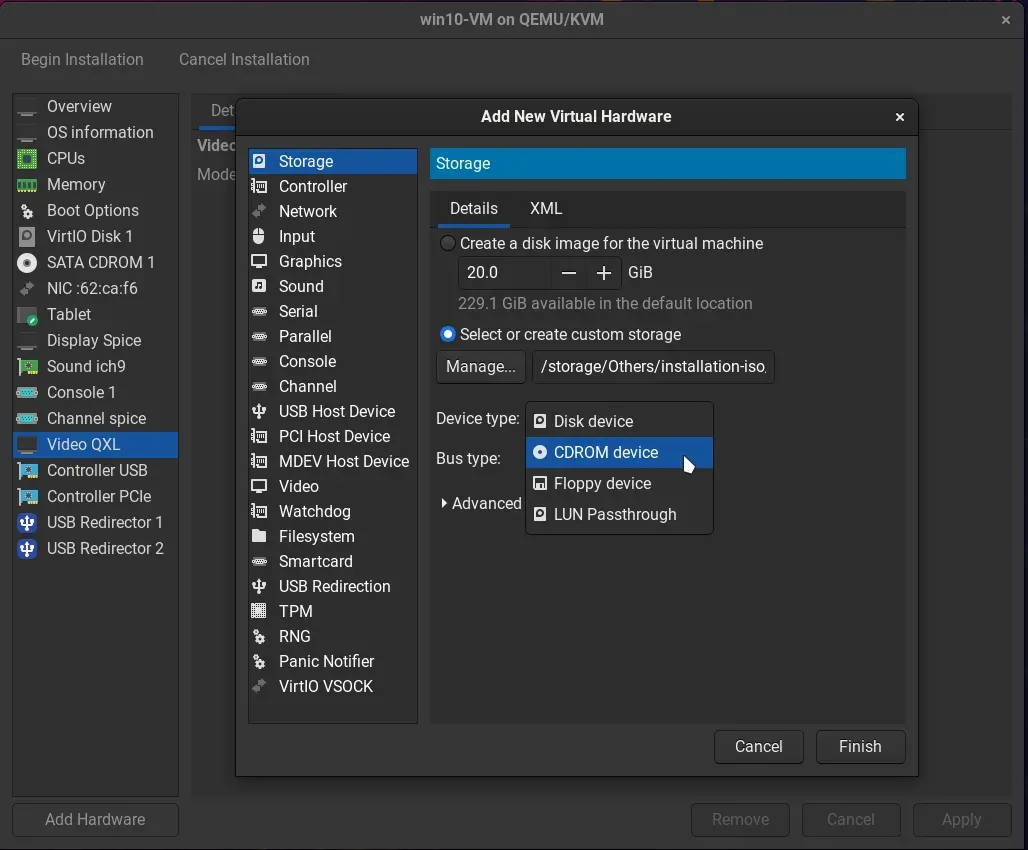
Task: Decrease disk size with minus button
Action: (568, 273)
